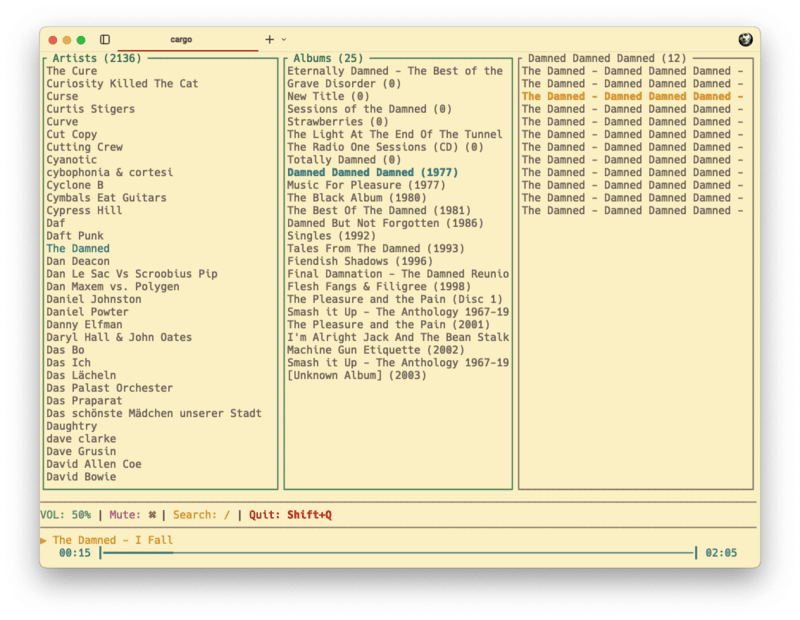Viewport: 800px width, 620px height.
Task: Select artist Dan Le Sac Vs Scroobius Pip
Action: click(x=132, y=274)
